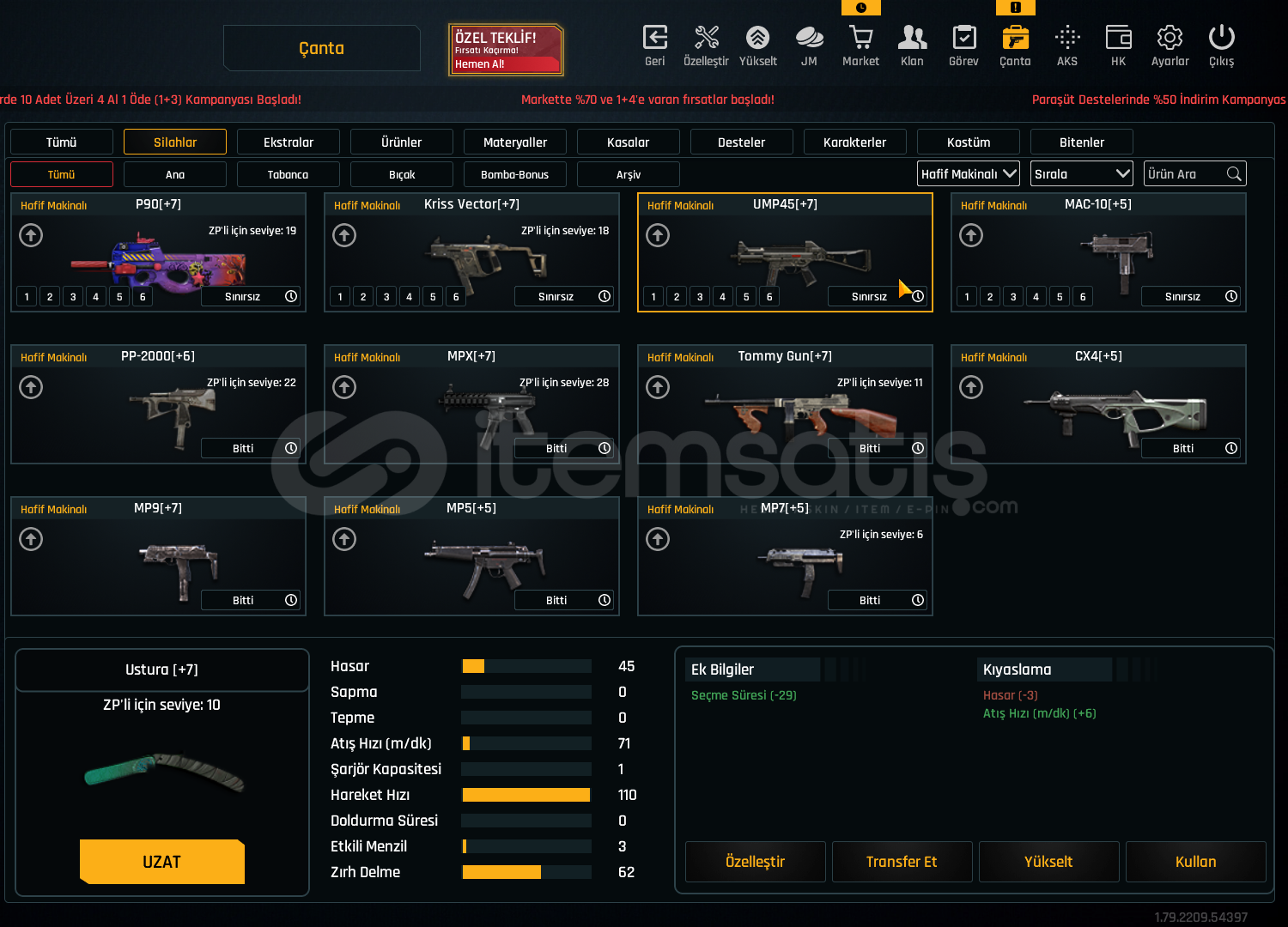Click the Transfer Et button
This screenshot has height=927, width=1288.
coord(902,862)
